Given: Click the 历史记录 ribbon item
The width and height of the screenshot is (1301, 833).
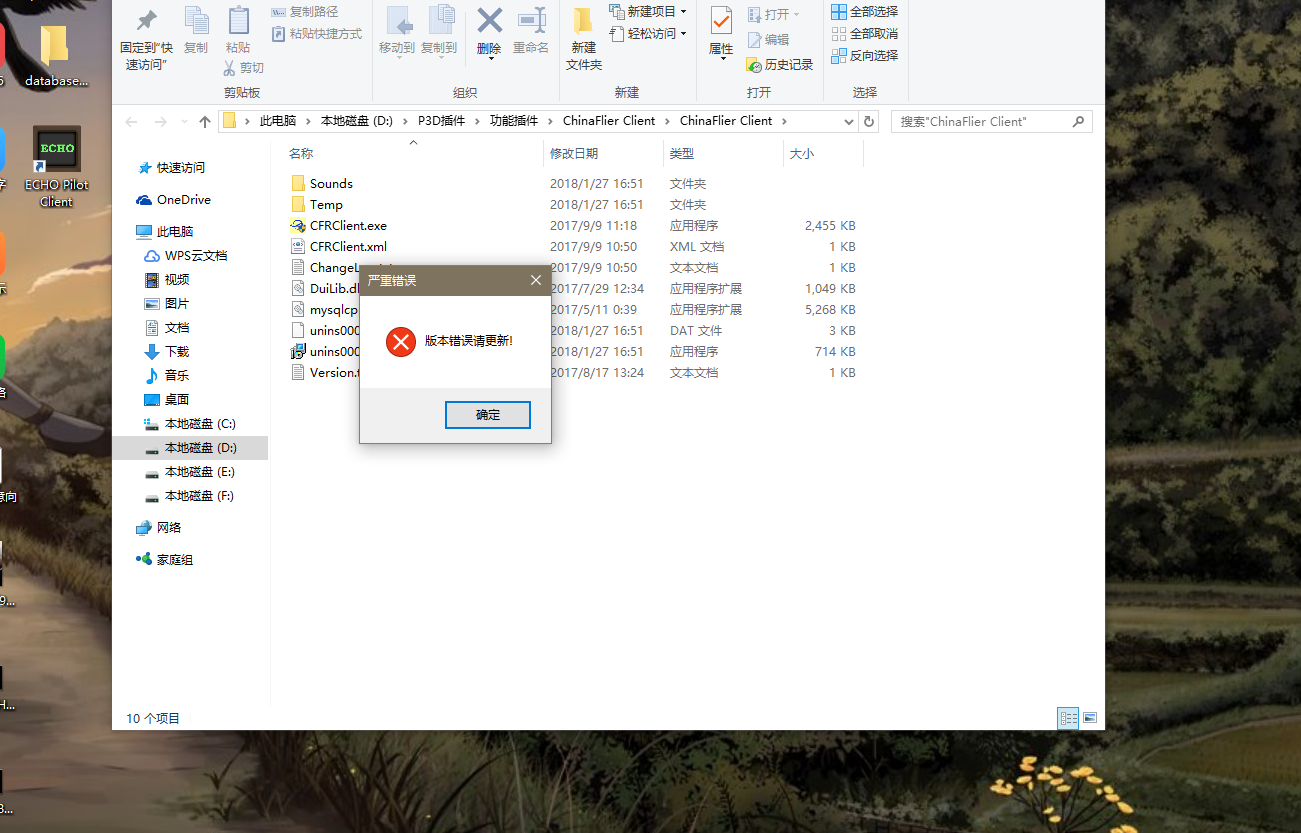Looking at the screenshot, I should (780, 64).
